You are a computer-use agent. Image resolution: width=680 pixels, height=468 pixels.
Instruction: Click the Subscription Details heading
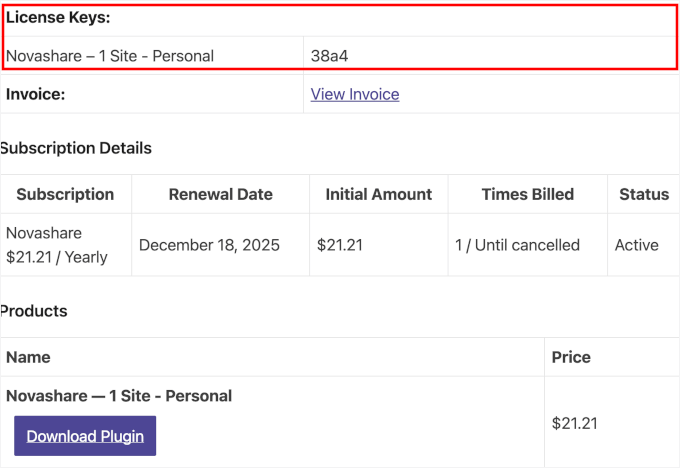[76, 148]
